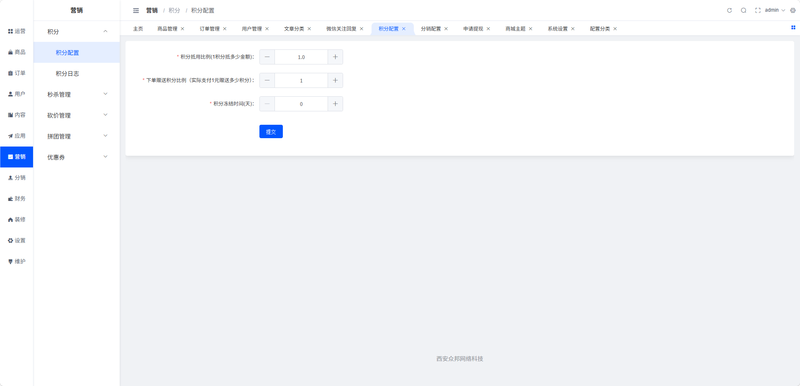Close the 文章分类 tab
800x386 pixels.
(x=309, y=29)
